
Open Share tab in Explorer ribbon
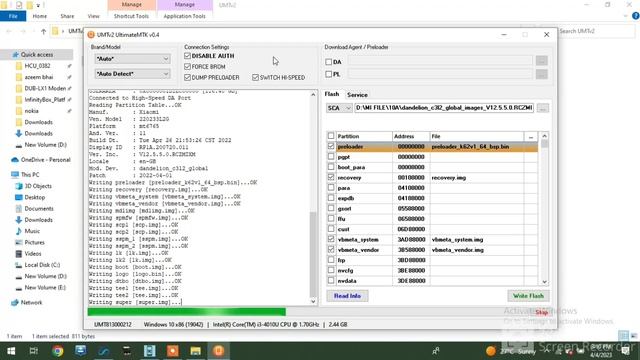67,16
